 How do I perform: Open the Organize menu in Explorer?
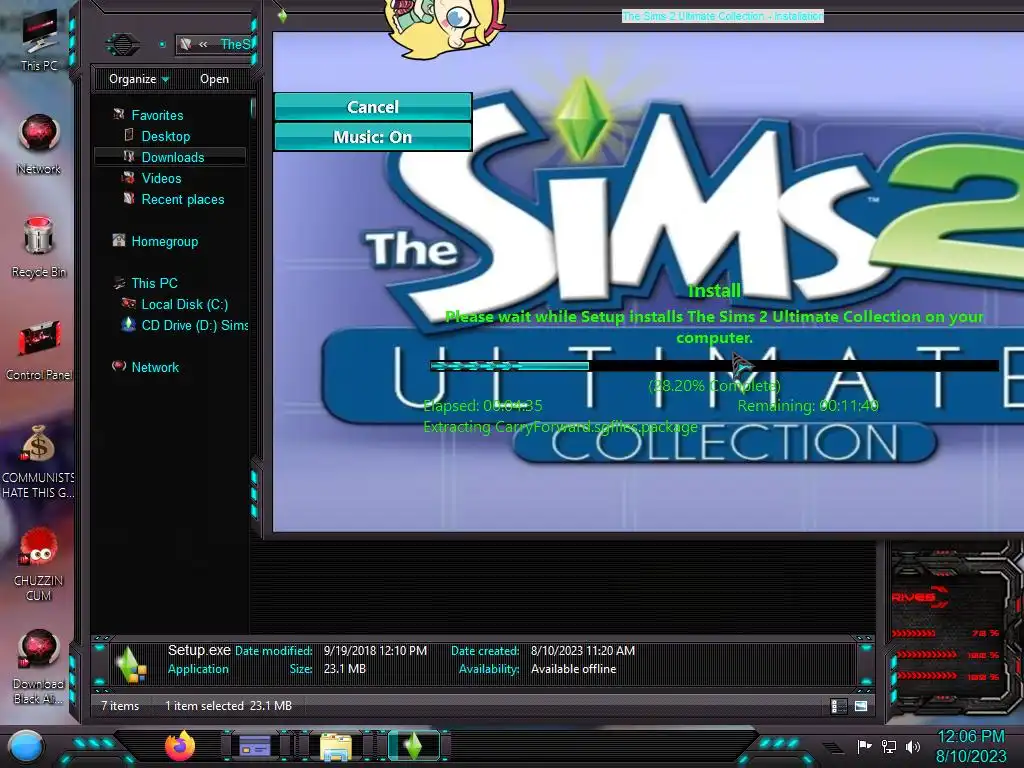click(138, 79)
